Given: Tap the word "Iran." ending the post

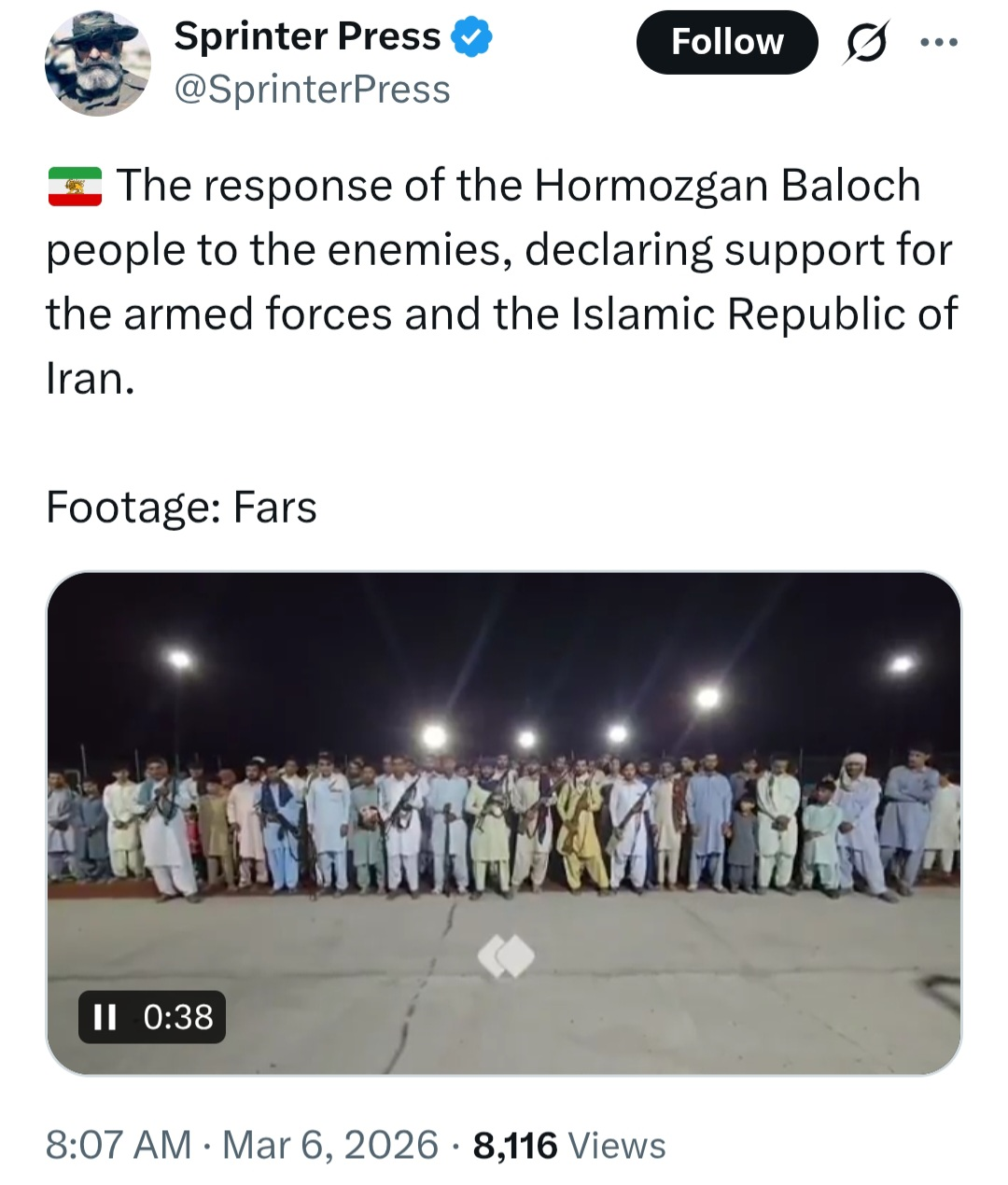Looking at the screenshot, I should [x=91, y=379].
